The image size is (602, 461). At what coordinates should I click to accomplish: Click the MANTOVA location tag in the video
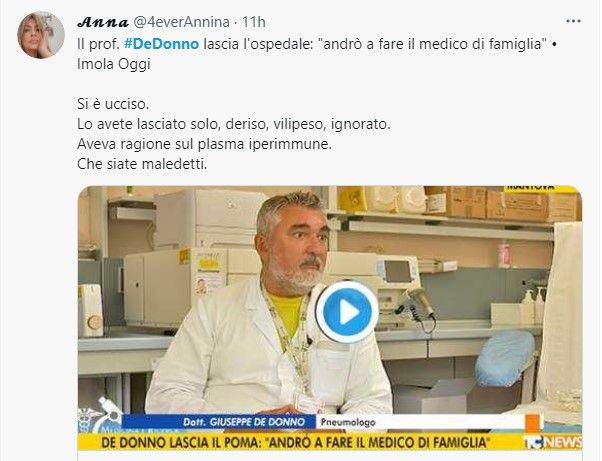click(x=531, y=188)
